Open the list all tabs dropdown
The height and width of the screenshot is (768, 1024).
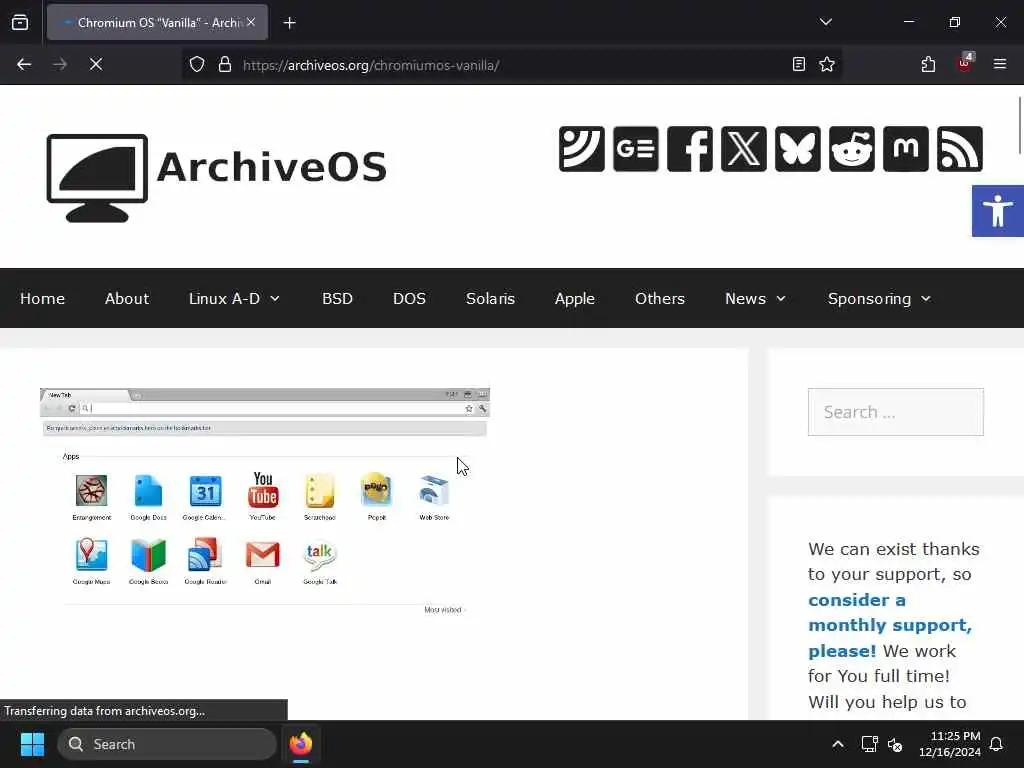tap(825, 22)
